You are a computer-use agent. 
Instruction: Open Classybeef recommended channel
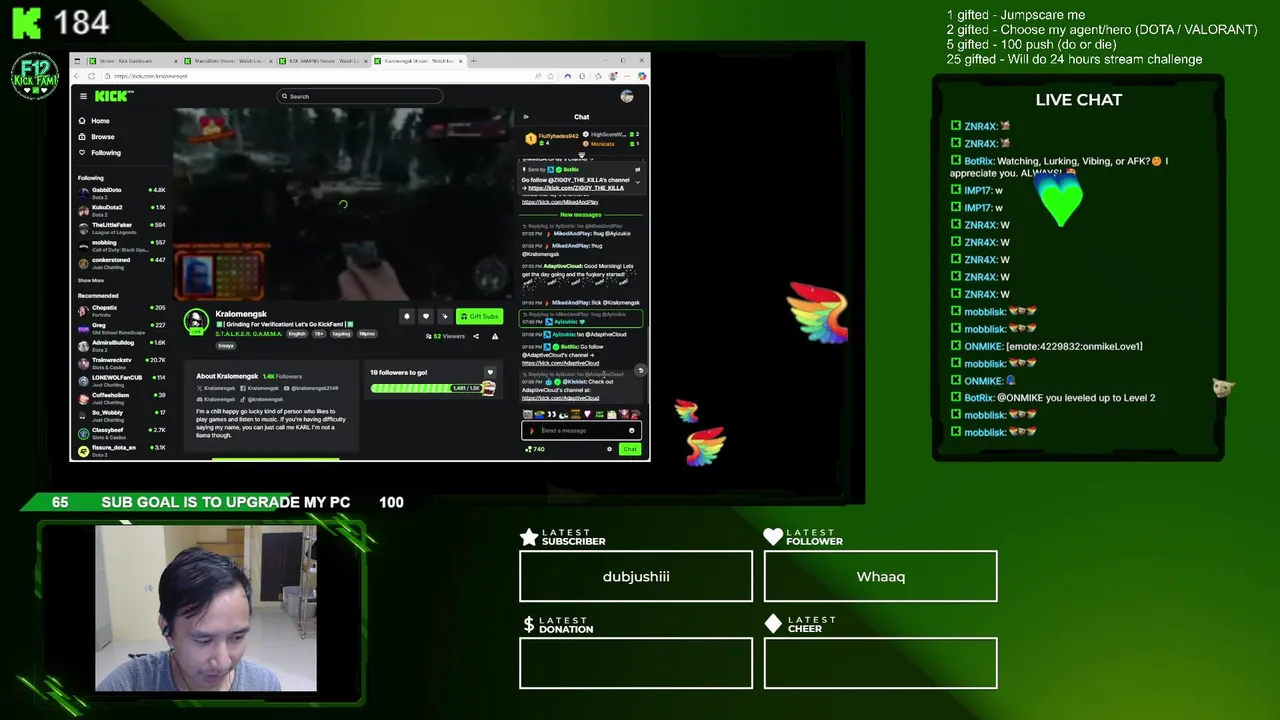(121, 432)
